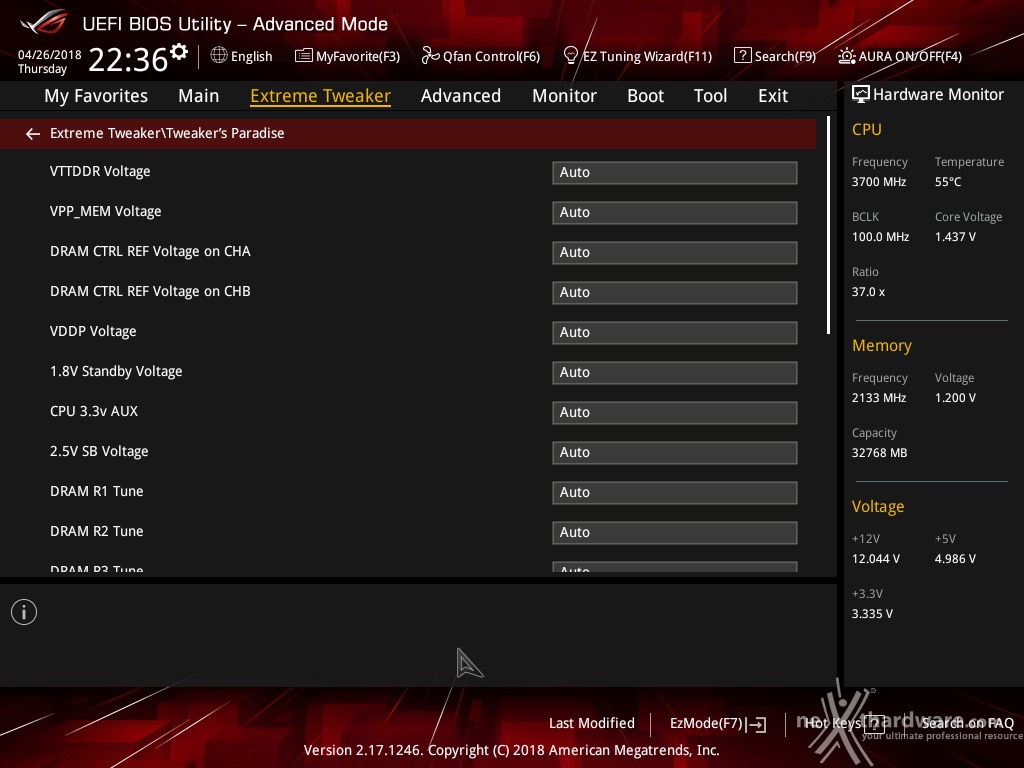Click MyFavorite(F3) text button
The width and height of the screenshot is (1024, 768).
[358, 57]
